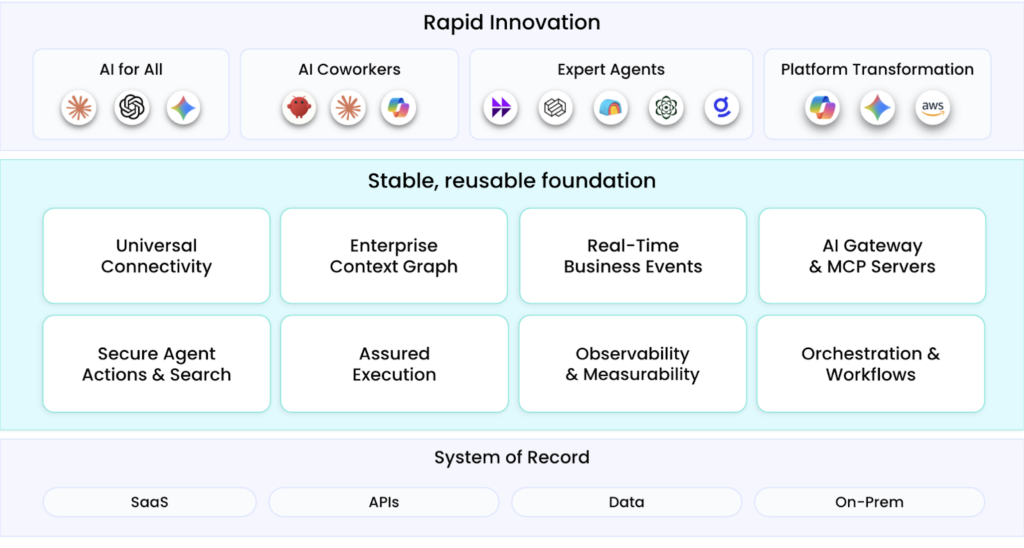This screenshot has height=548, width=1024.
Task: Select the Claude icon under AI Coworkers
Action: pos(349,108)
